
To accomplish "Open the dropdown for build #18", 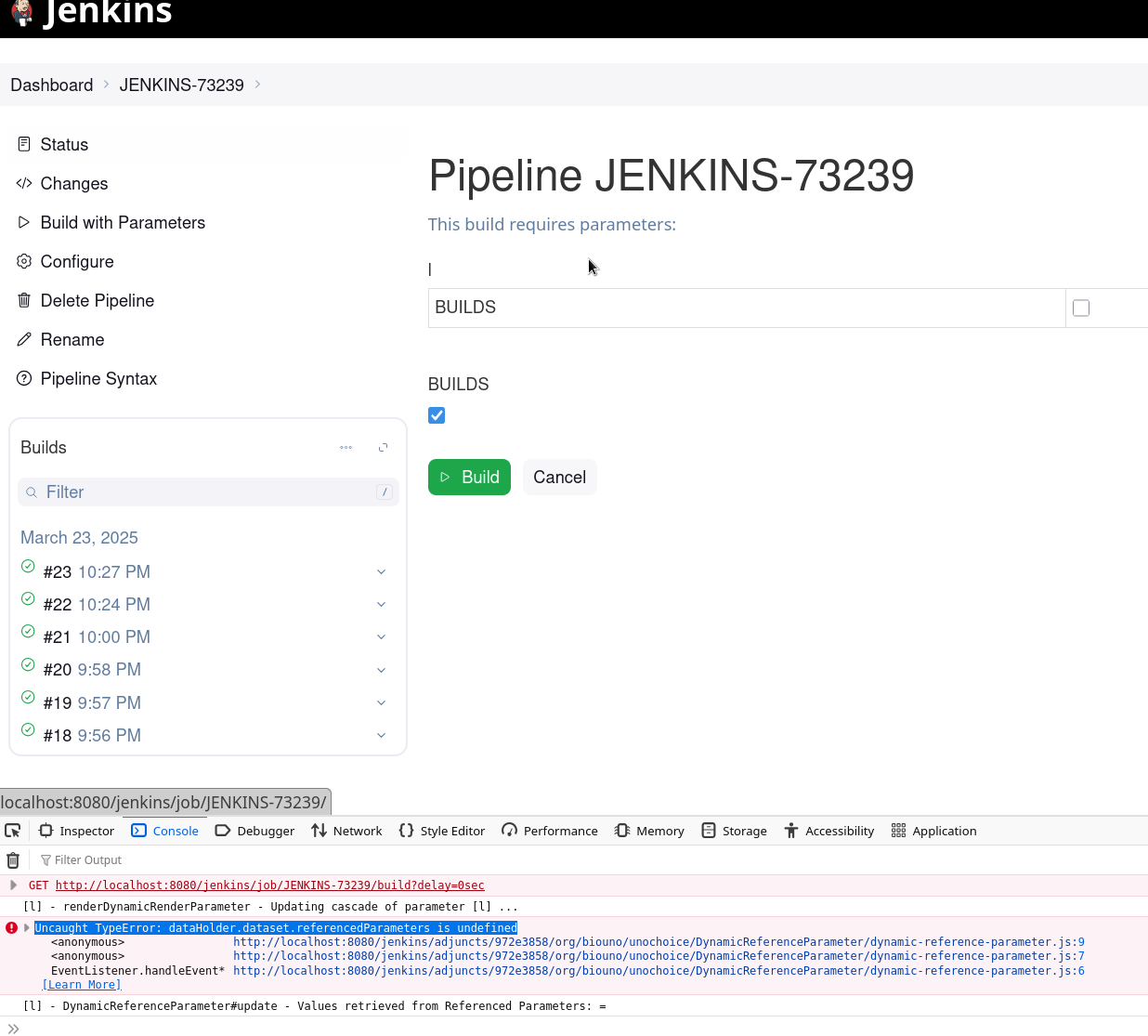I will 381,736.
